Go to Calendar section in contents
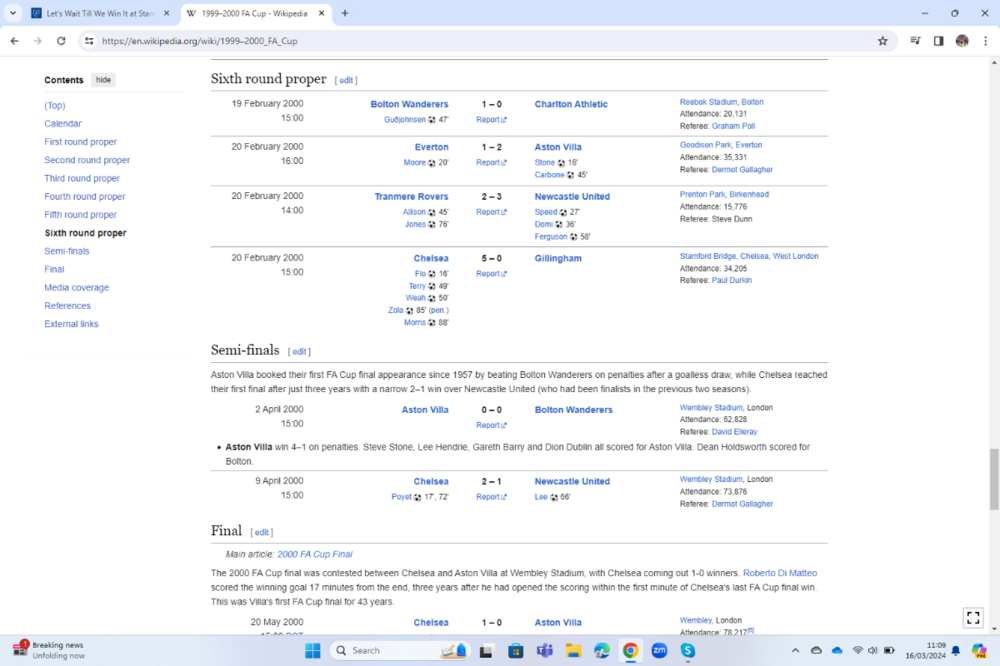This screenshot has width=1000, height=666. pyautogui.click(x=62, y=124)
